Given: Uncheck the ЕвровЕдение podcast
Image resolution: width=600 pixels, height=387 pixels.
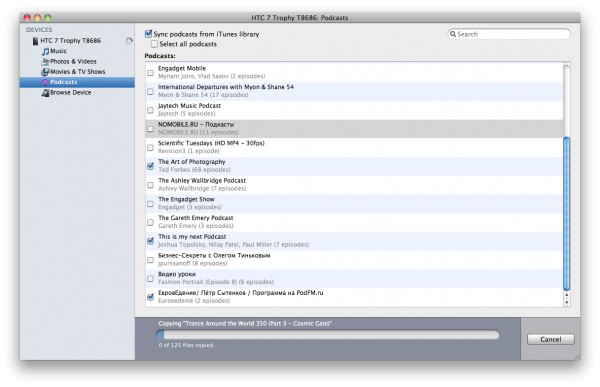Looking at the screenshot, I should pyautogui.click(x=150, y=297).
